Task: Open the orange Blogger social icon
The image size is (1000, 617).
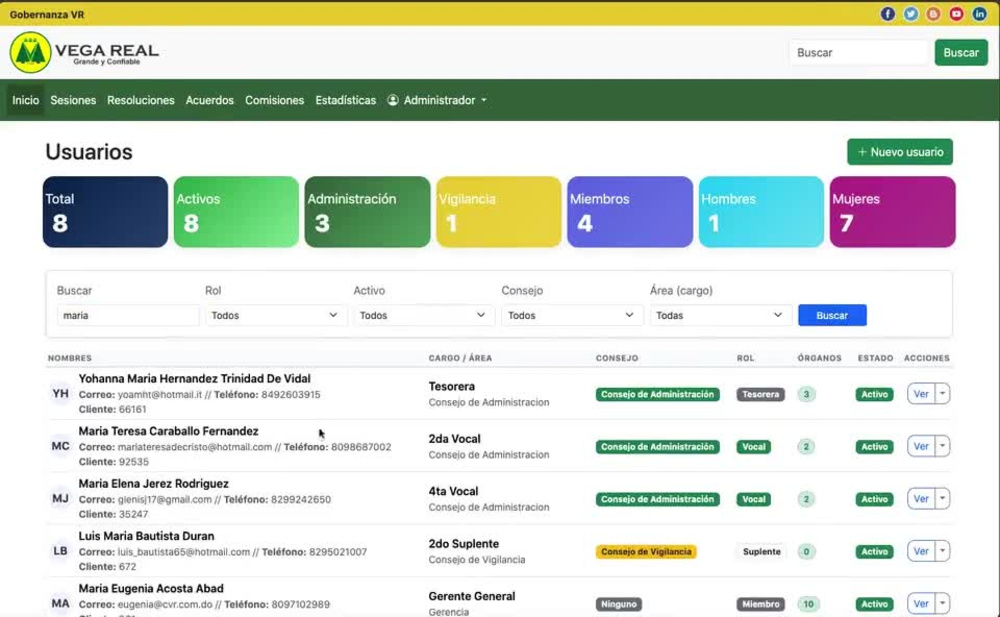Action: 933,14
